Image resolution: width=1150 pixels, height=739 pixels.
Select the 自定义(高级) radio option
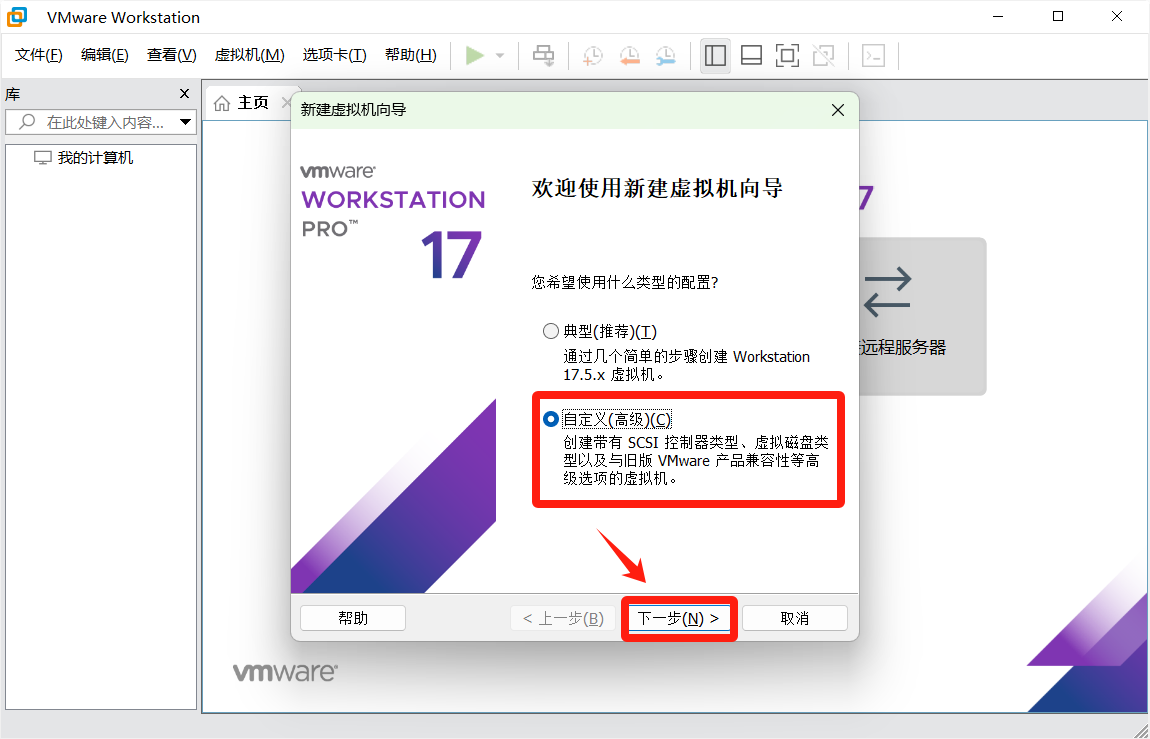pyautogui.click(x=551, y=419)
